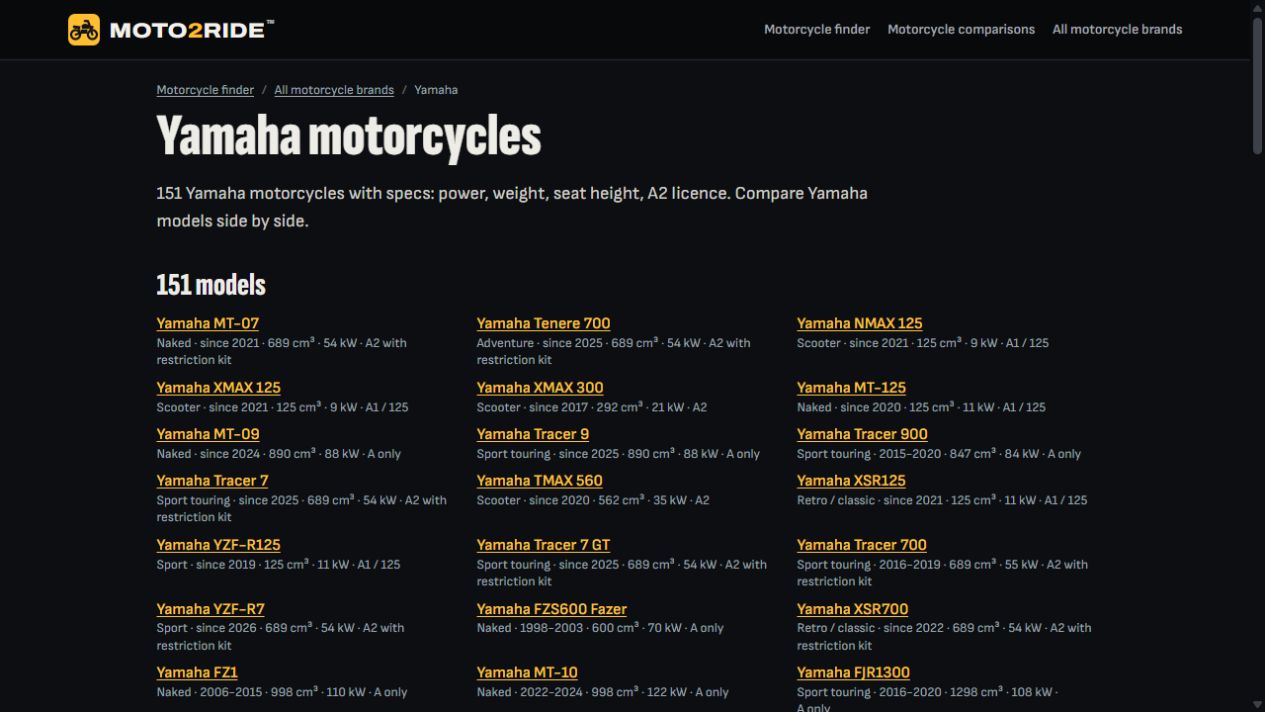The width and height of the screenshot is (1265, 712).
Task: Click the scrollbar up arrow
Action: tap(1258, 7)
